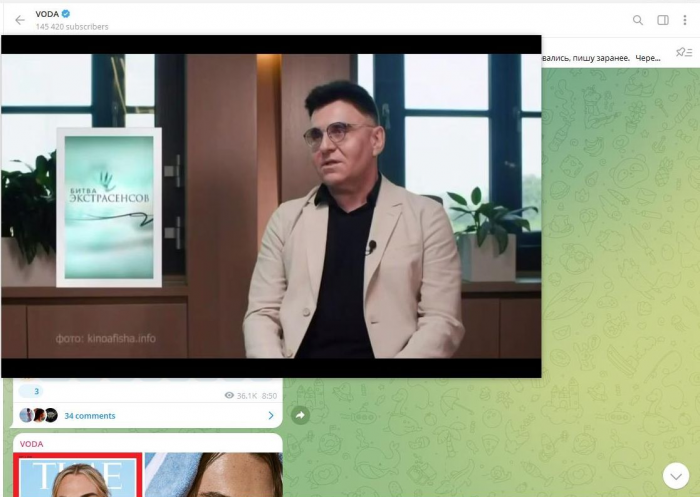Click the video player preview

(271, 206)
